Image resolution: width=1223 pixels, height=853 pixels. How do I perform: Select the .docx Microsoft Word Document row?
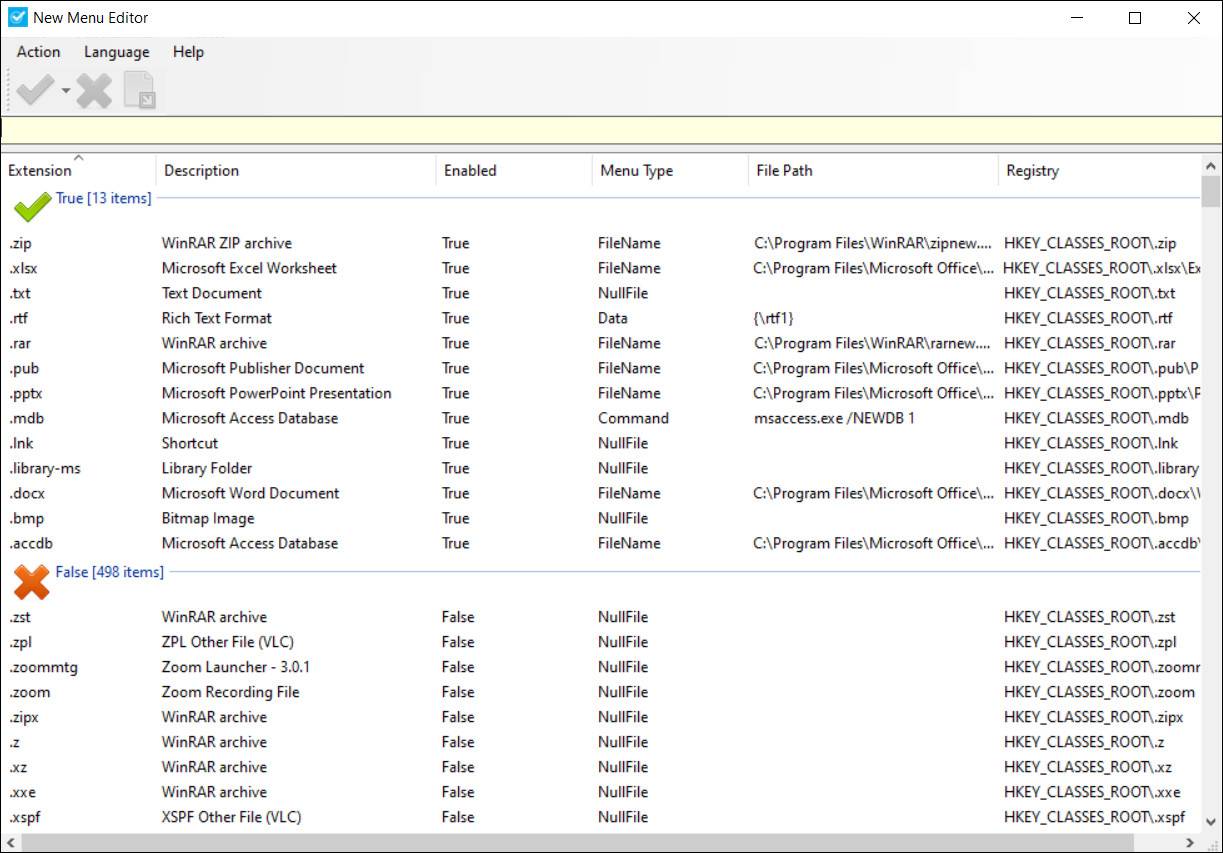tap(300, 493)
